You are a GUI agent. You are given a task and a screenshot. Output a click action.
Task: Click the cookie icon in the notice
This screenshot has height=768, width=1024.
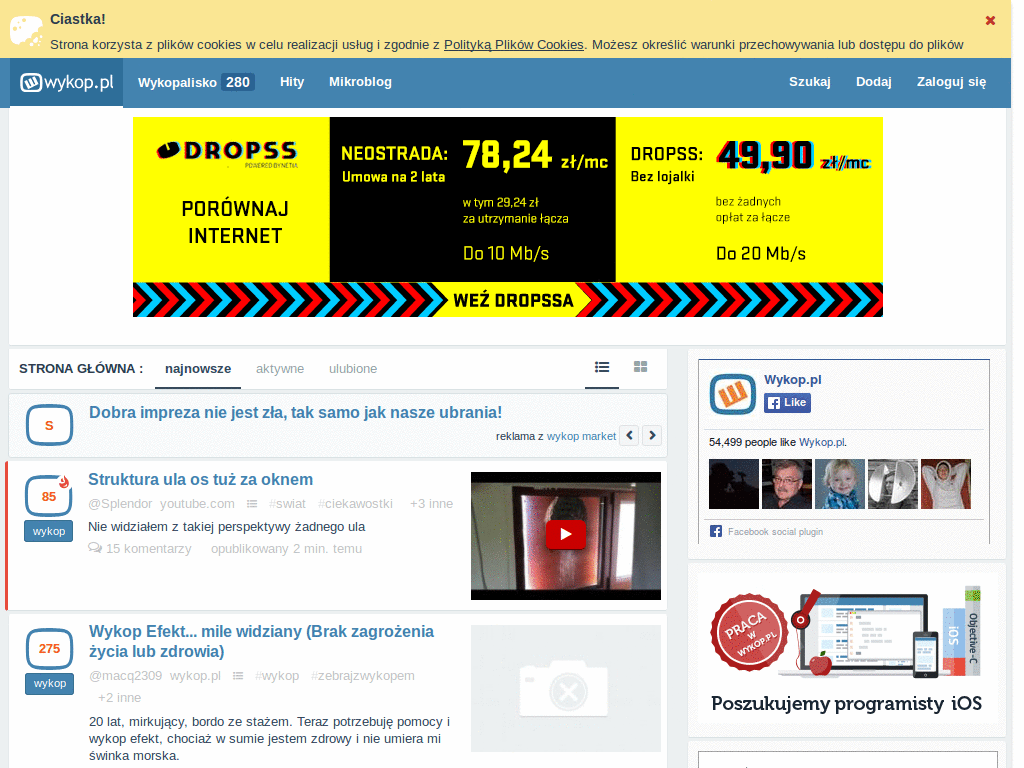[27, 31]
